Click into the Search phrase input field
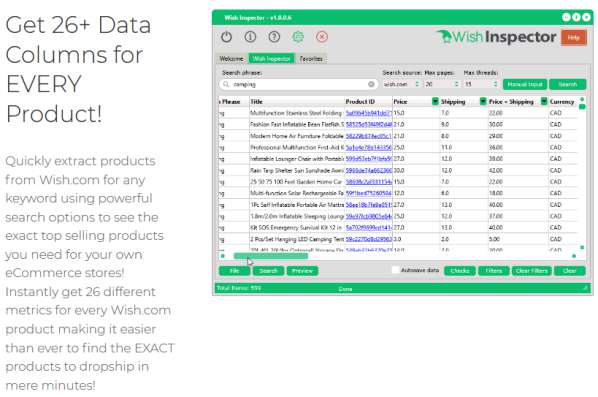598x397 pixels. [299, 84]
